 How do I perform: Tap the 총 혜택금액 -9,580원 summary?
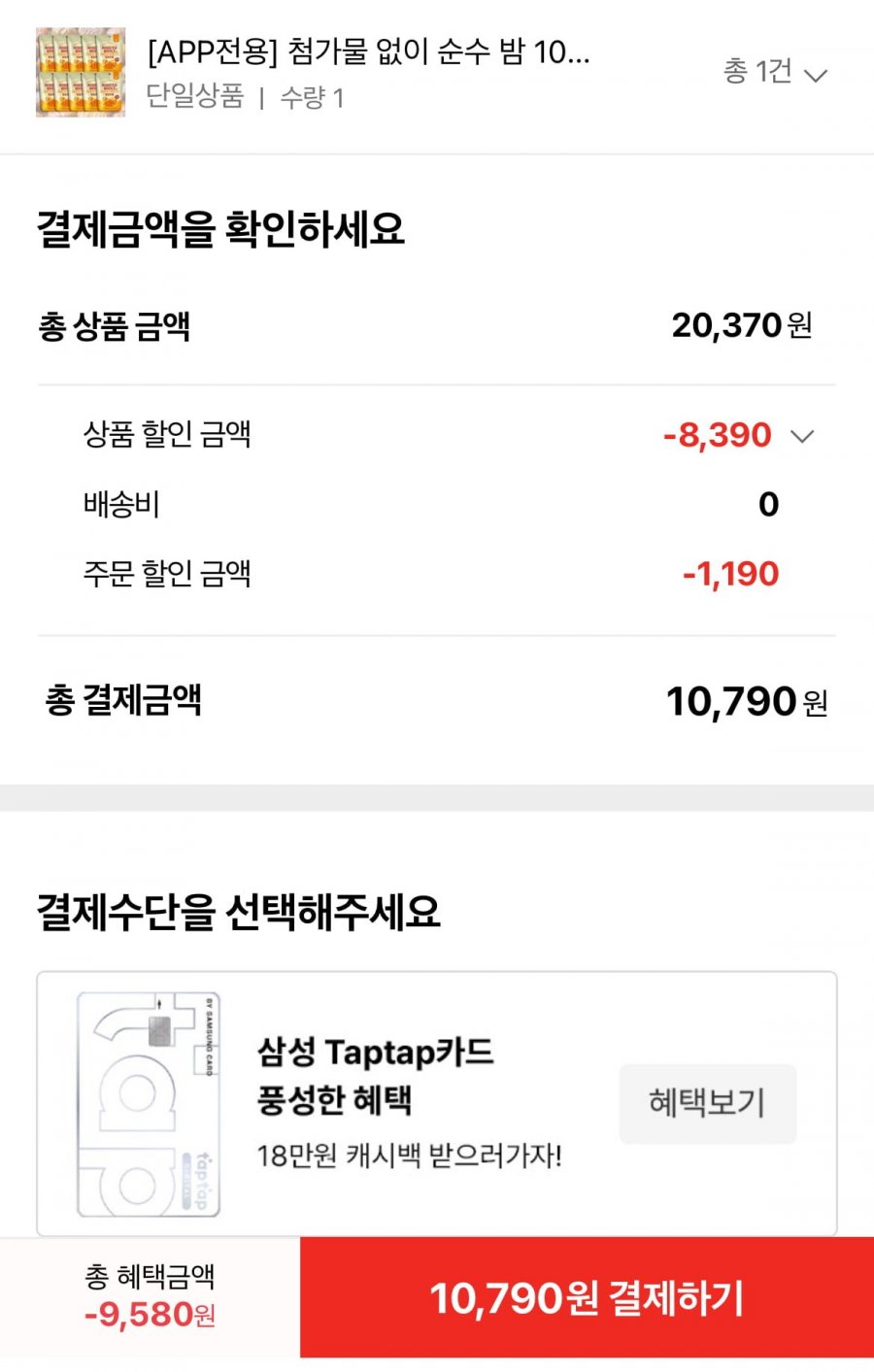(x=150, y=1296)
